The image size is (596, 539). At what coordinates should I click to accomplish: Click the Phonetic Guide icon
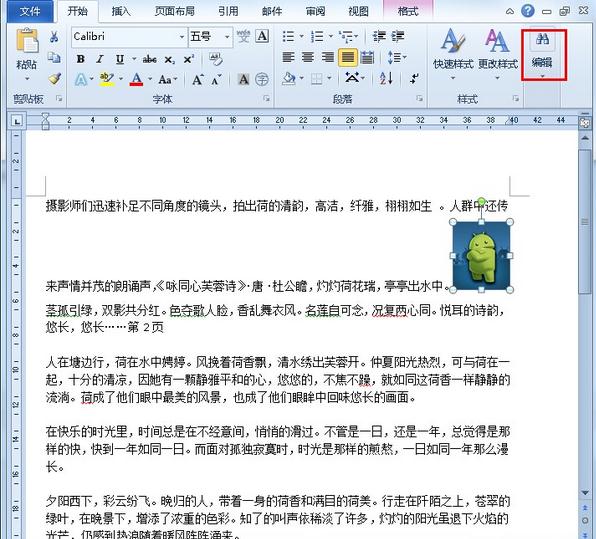tap(243, 36)
